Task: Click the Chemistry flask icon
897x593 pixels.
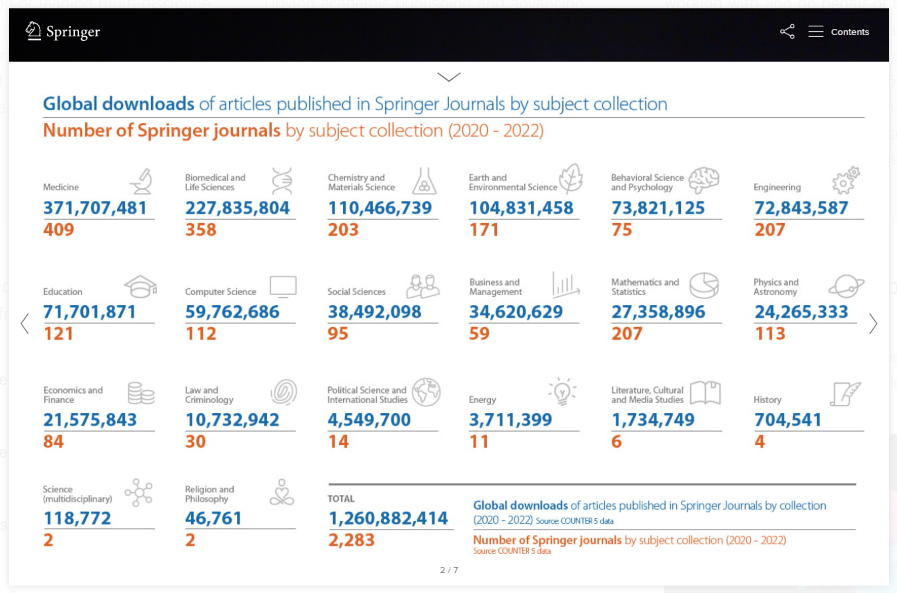Action: click(426, 181)
